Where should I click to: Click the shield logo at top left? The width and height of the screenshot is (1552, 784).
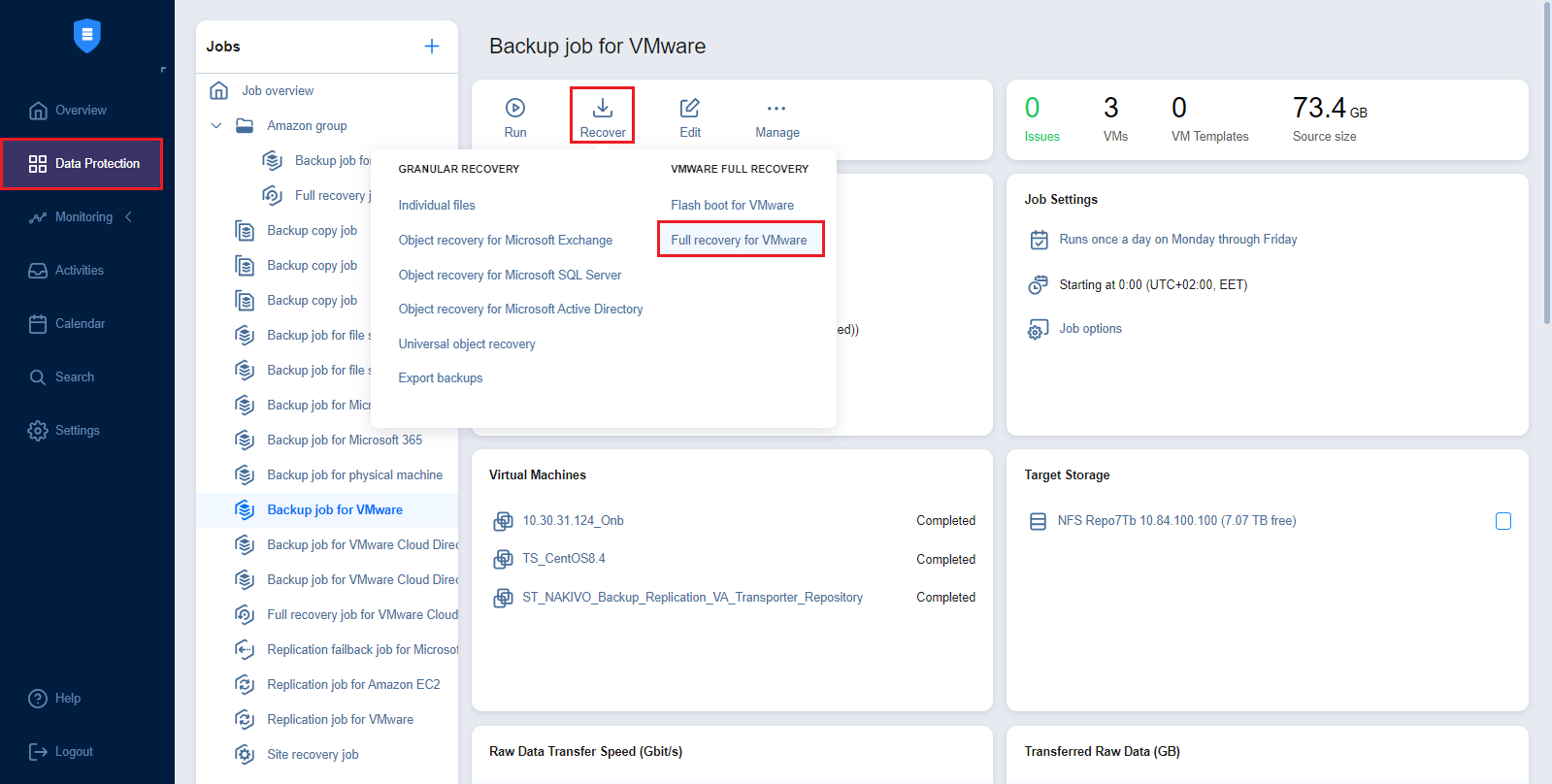(87, 36)
